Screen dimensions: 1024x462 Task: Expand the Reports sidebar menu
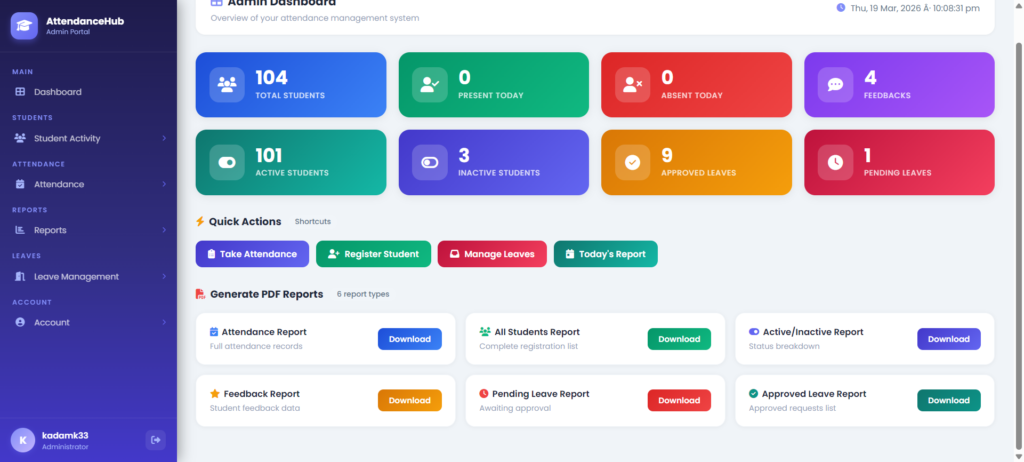(88, 230)
